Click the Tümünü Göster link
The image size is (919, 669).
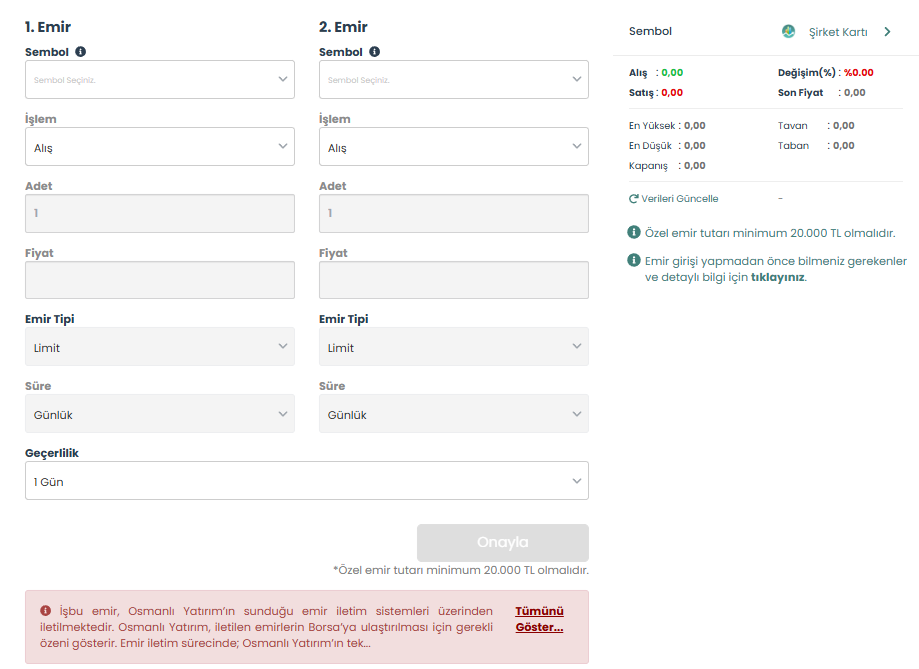pos(539,619)
